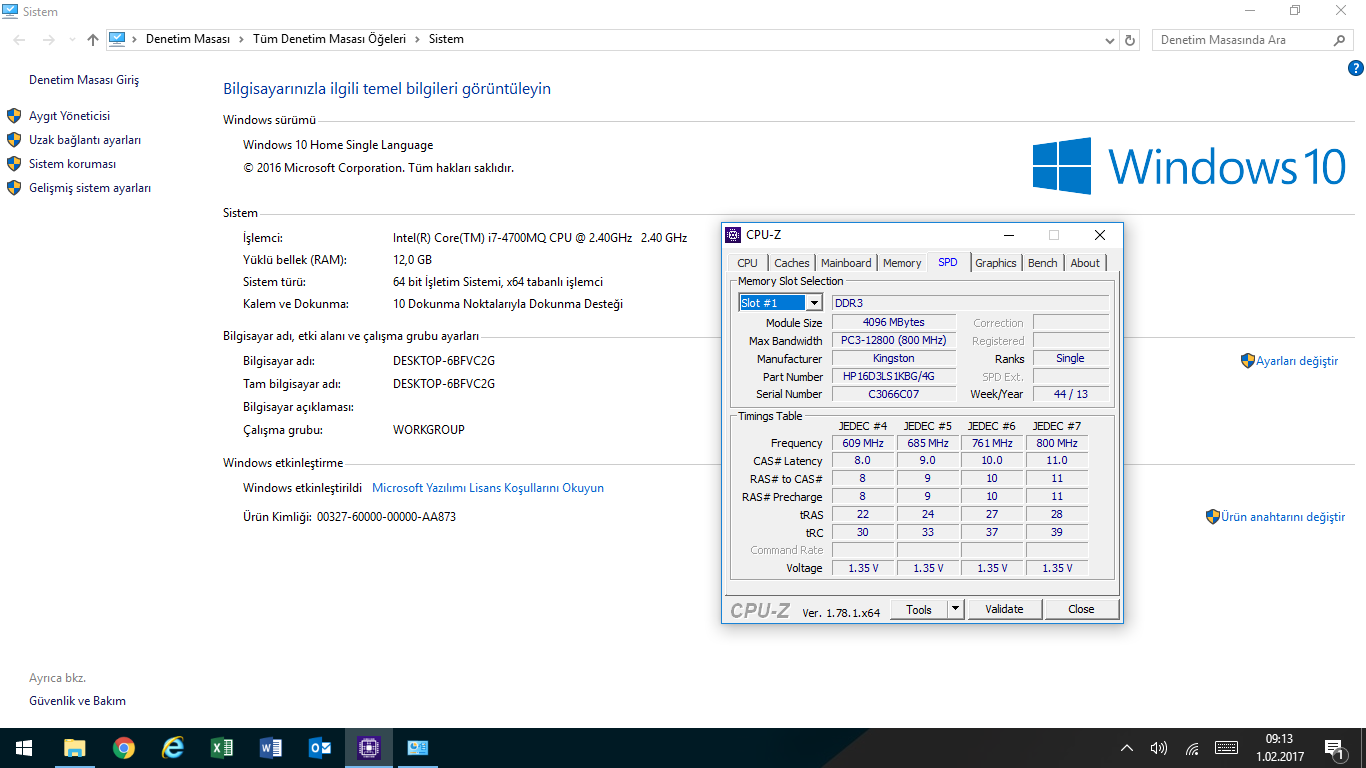Open the Action Center notifications icon
This screenshot has height=768, width=1366.
point(1334,748)
